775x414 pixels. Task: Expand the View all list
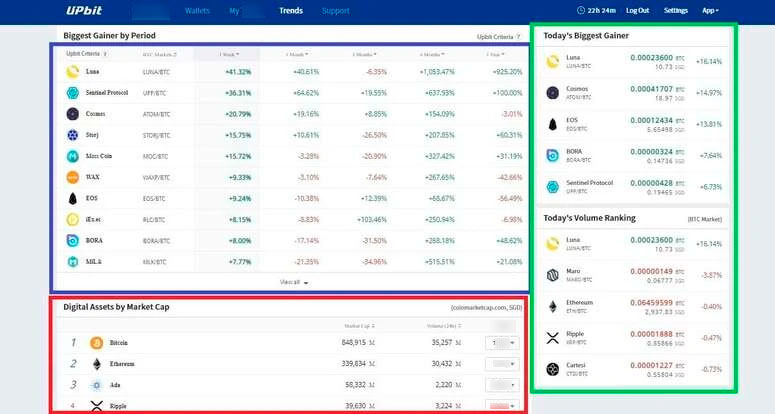pyautogui.click(x=293, y=282)
